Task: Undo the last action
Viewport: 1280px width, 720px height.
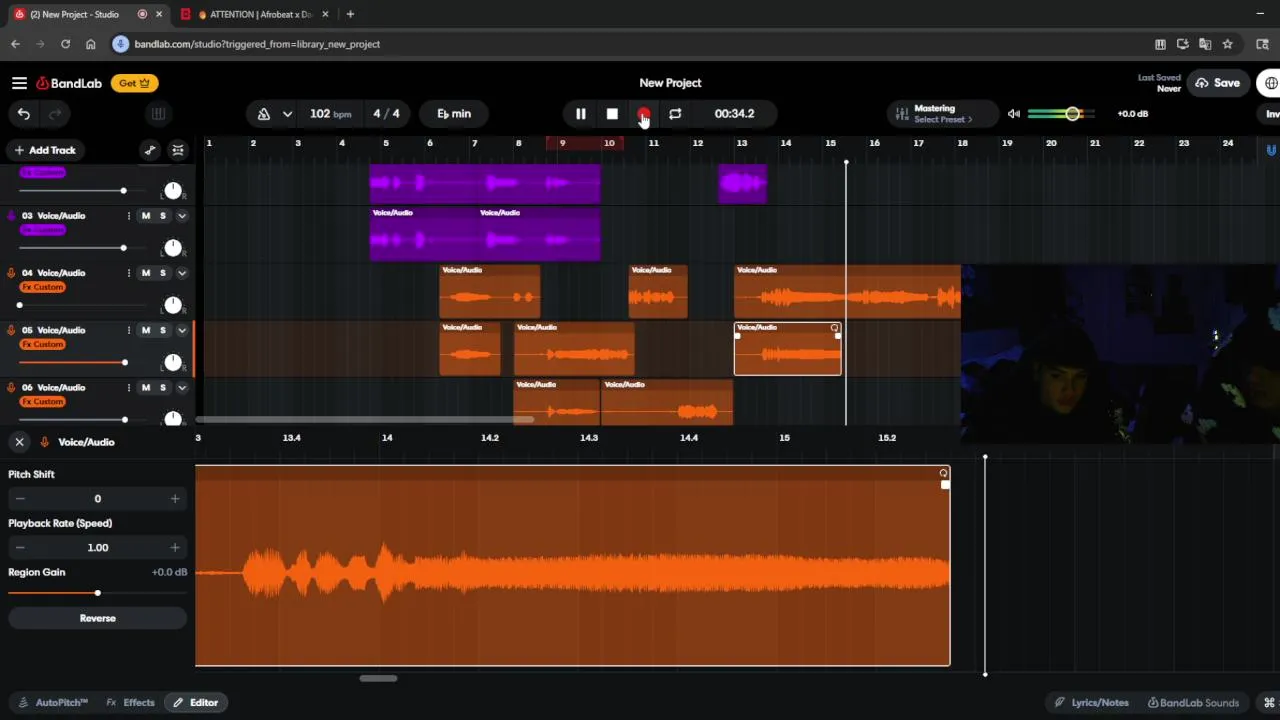Action: coord(24,114)
